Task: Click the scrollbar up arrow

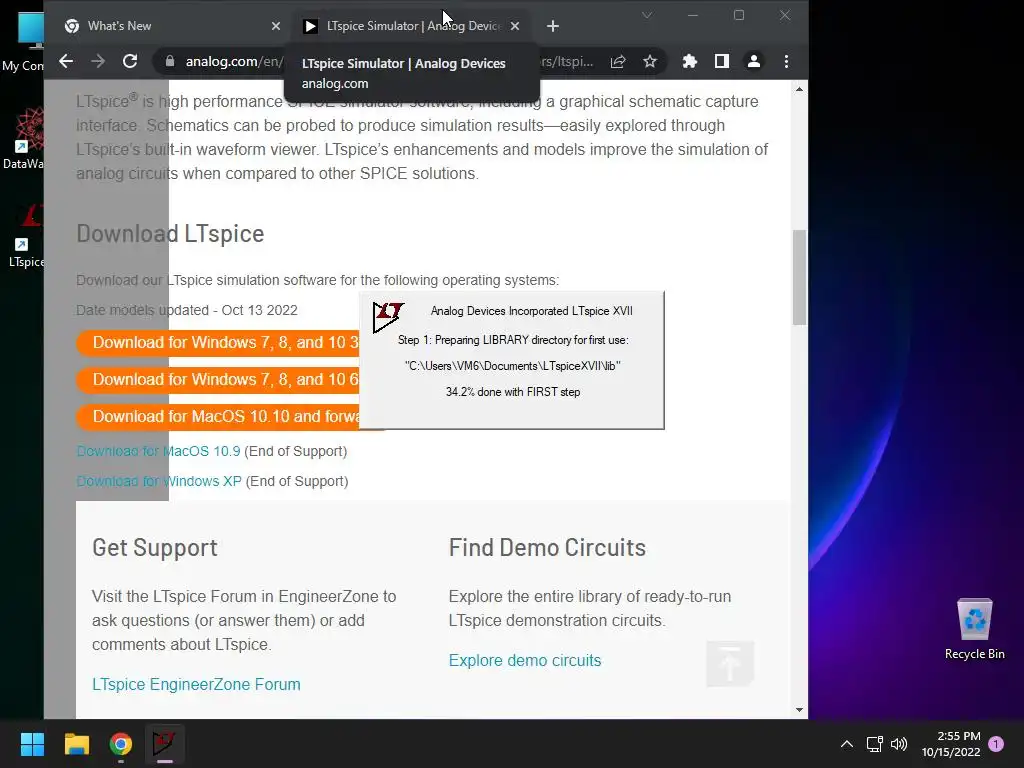Action: (799, 89)
